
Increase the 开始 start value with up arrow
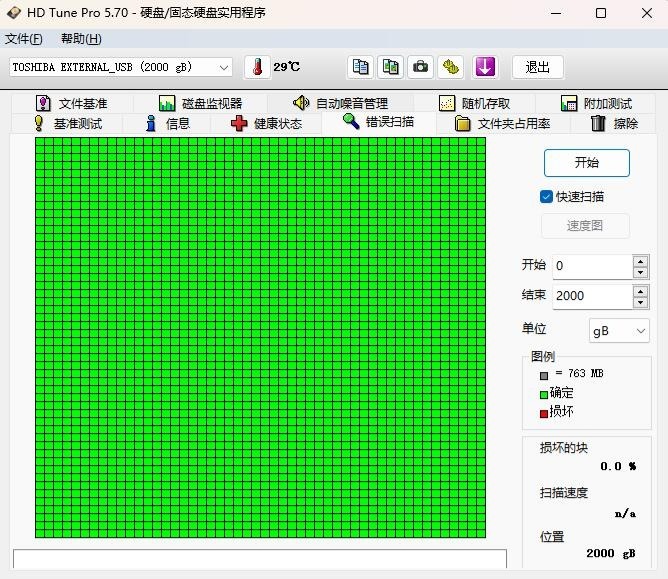pyautogui.click(x=640, y=261)
